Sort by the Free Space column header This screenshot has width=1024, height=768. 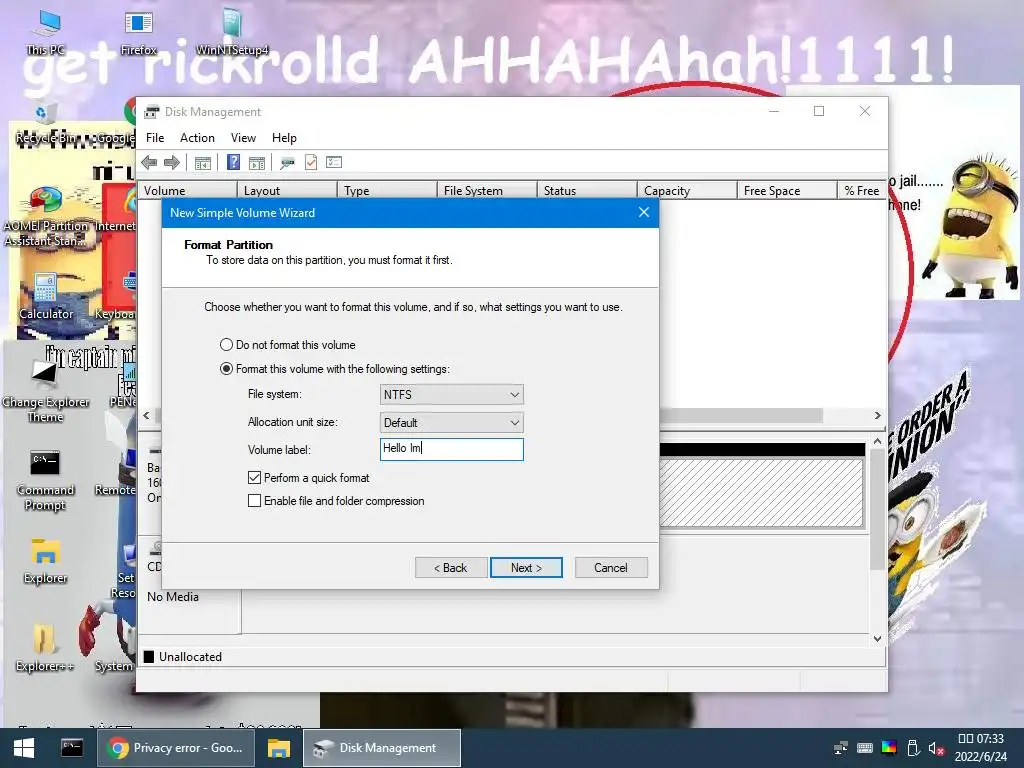786,191
